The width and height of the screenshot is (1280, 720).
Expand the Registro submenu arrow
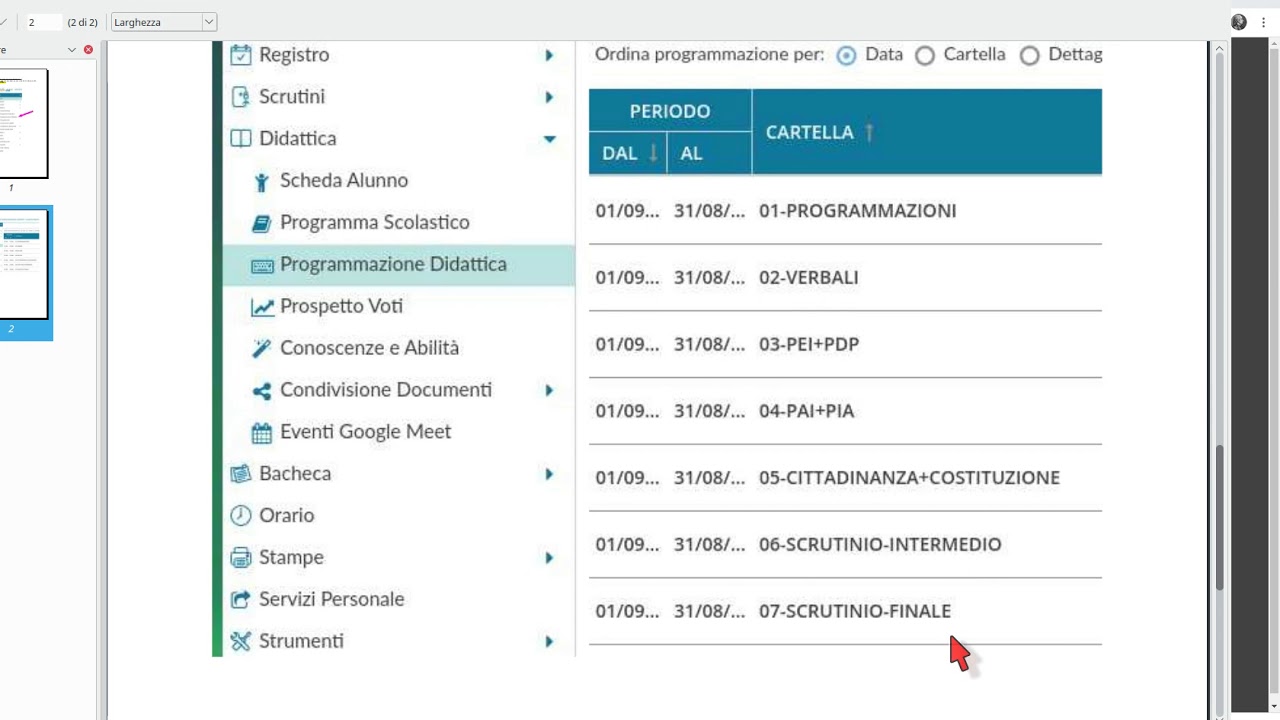click(x=549, y=55)
